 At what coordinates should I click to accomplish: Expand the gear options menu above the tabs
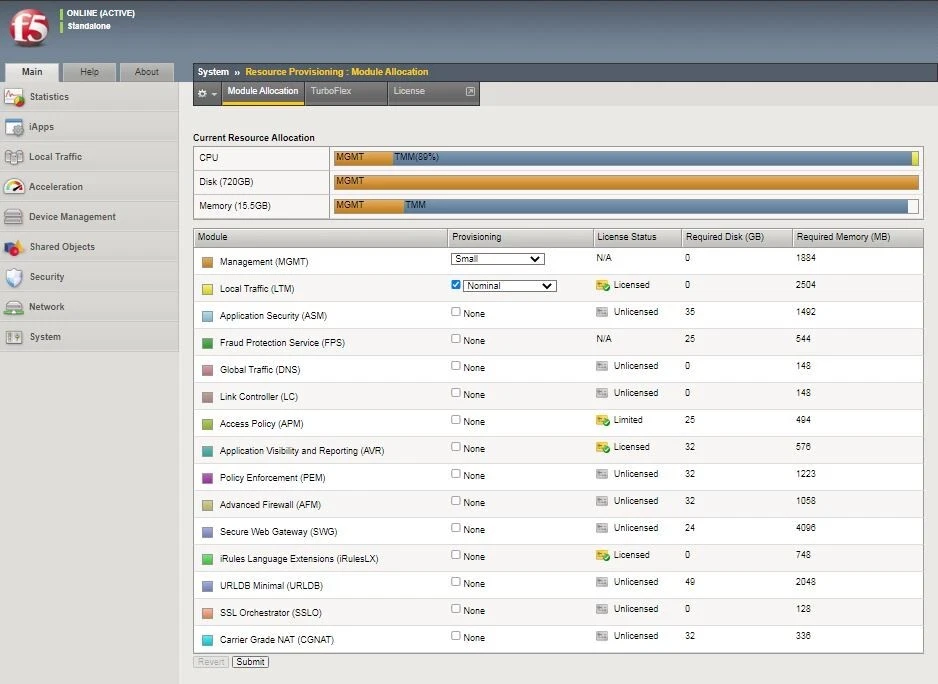207,91
